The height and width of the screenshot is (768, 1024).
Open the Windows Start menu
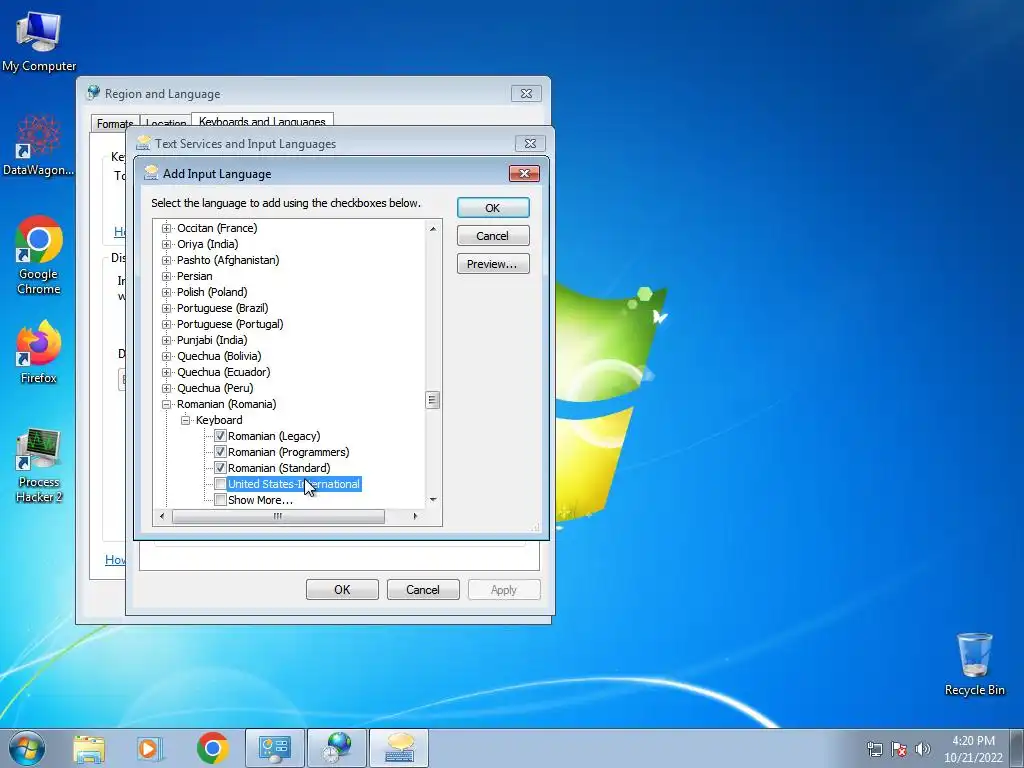(27, 748)
